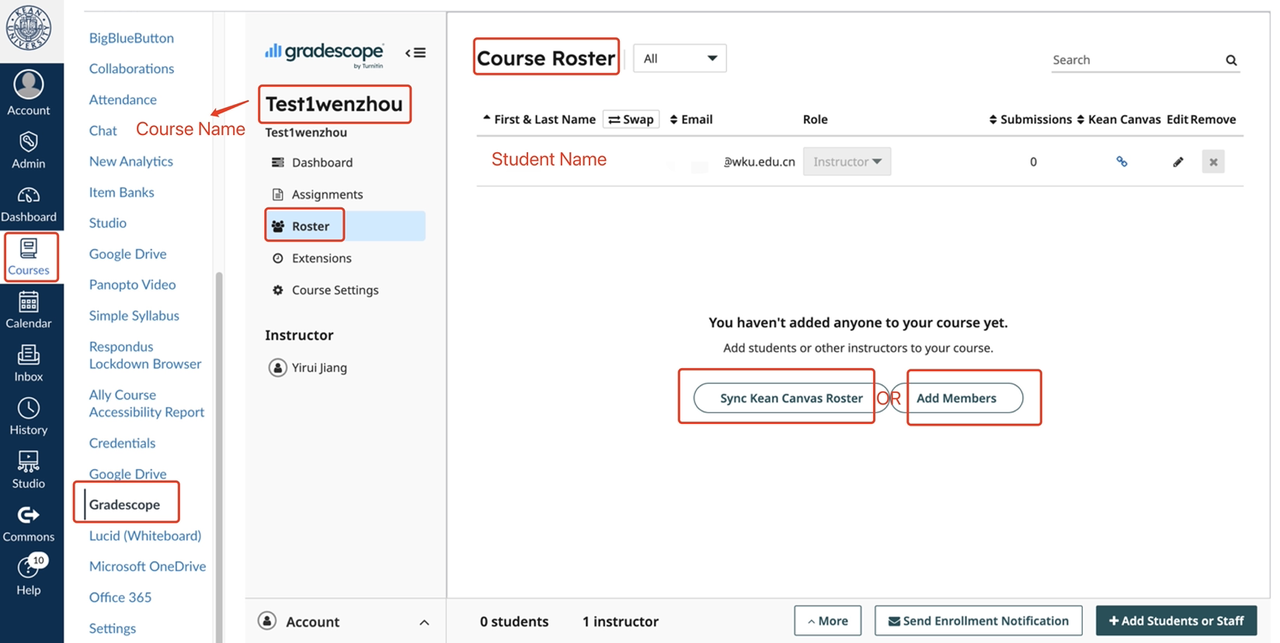This screenshot has width=1280, height=643.
Task: Open the Office 365 link
Action: coord(120,597)
